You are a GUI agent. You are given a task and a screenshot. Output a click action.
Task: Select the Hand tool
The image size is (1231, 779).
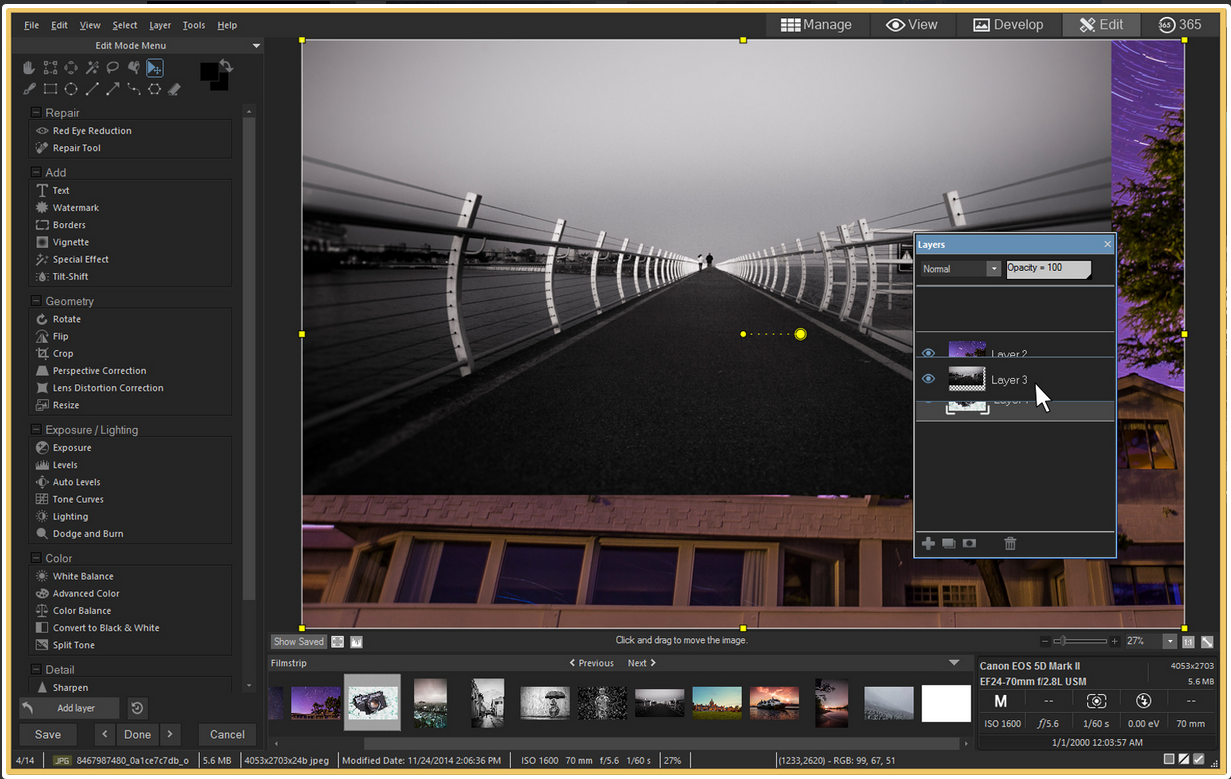pos(29,68)
